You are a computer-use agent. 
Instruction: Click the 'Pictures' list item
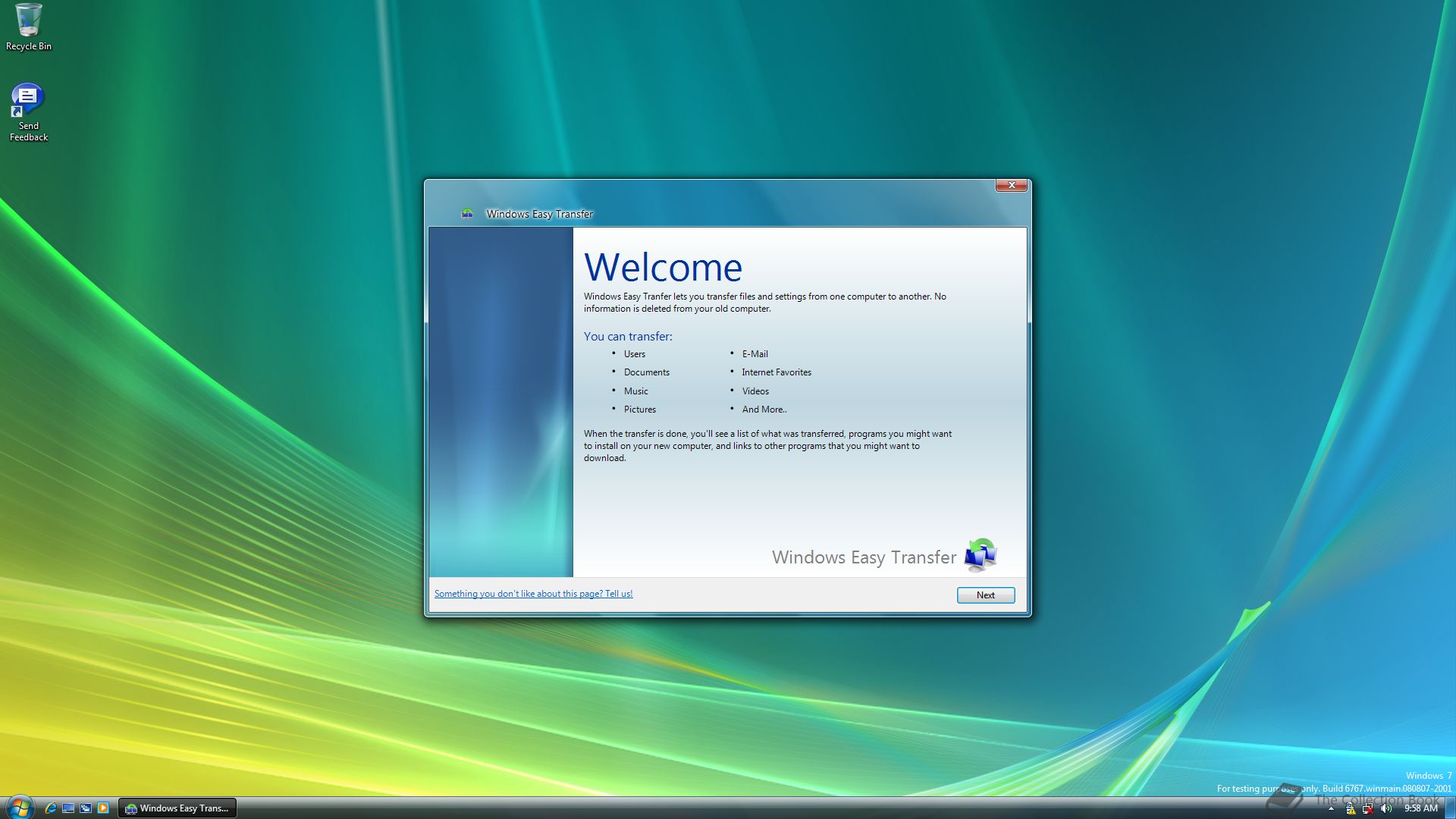640,409
